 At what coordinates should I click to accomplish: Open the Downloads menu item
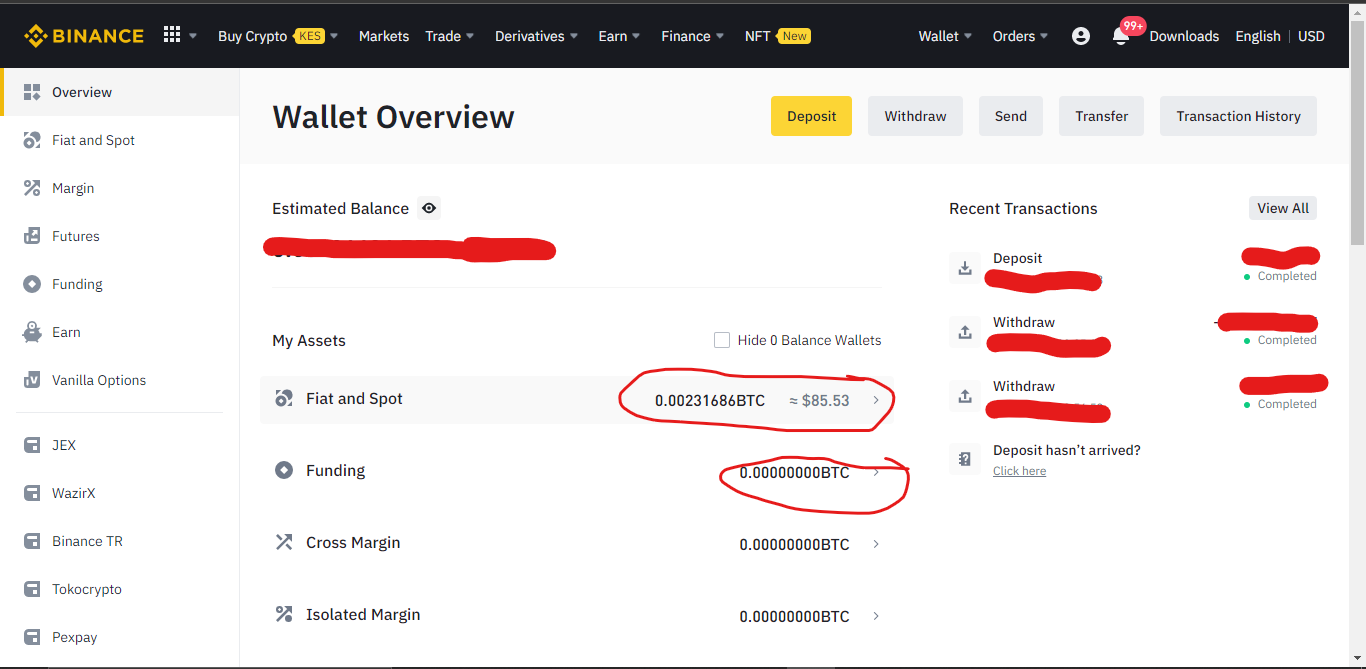click(1184, 36)
